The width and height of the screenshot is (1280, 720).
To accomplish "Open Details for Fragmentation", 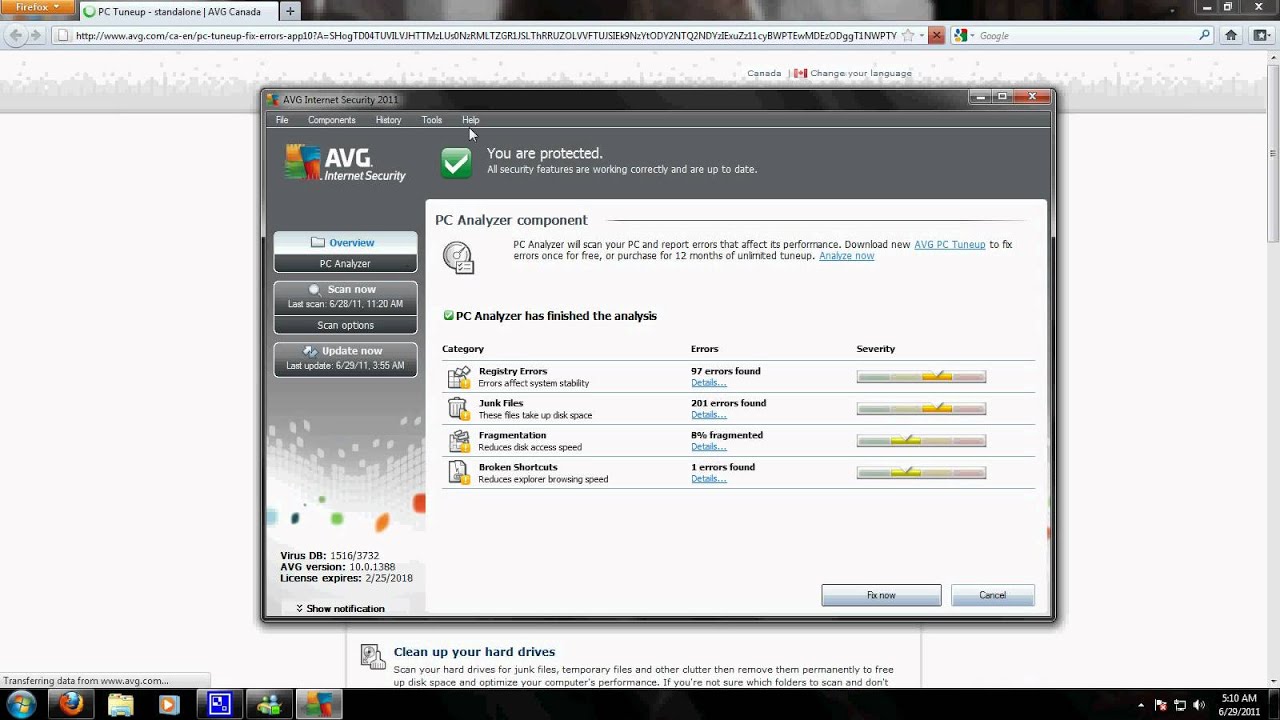I will pyautogui.click(x=708, y=446).
